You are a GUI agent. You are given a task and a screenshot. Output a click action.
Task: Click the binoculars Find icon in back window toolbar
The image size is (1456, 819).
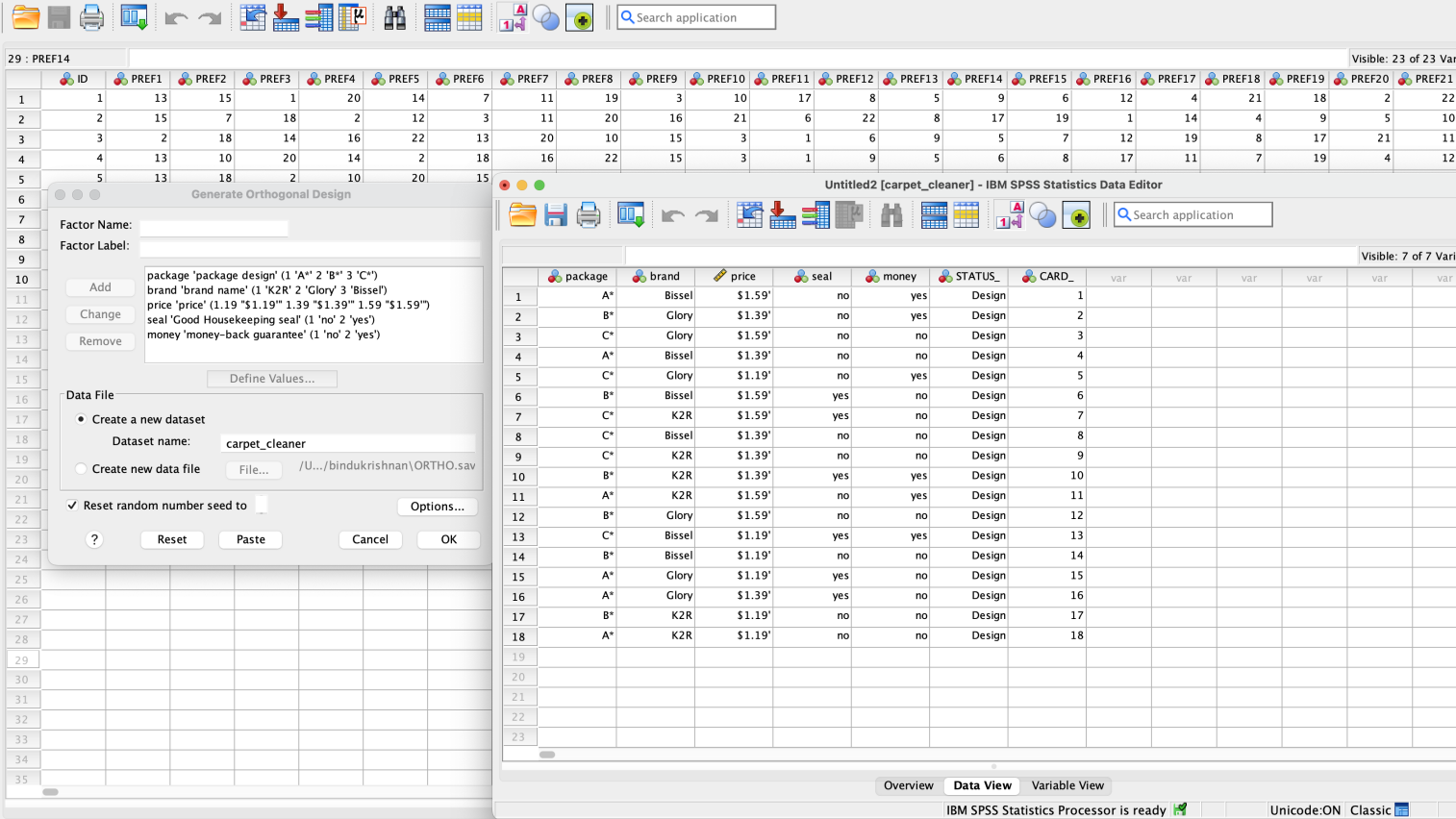click(x=394, y=17)
